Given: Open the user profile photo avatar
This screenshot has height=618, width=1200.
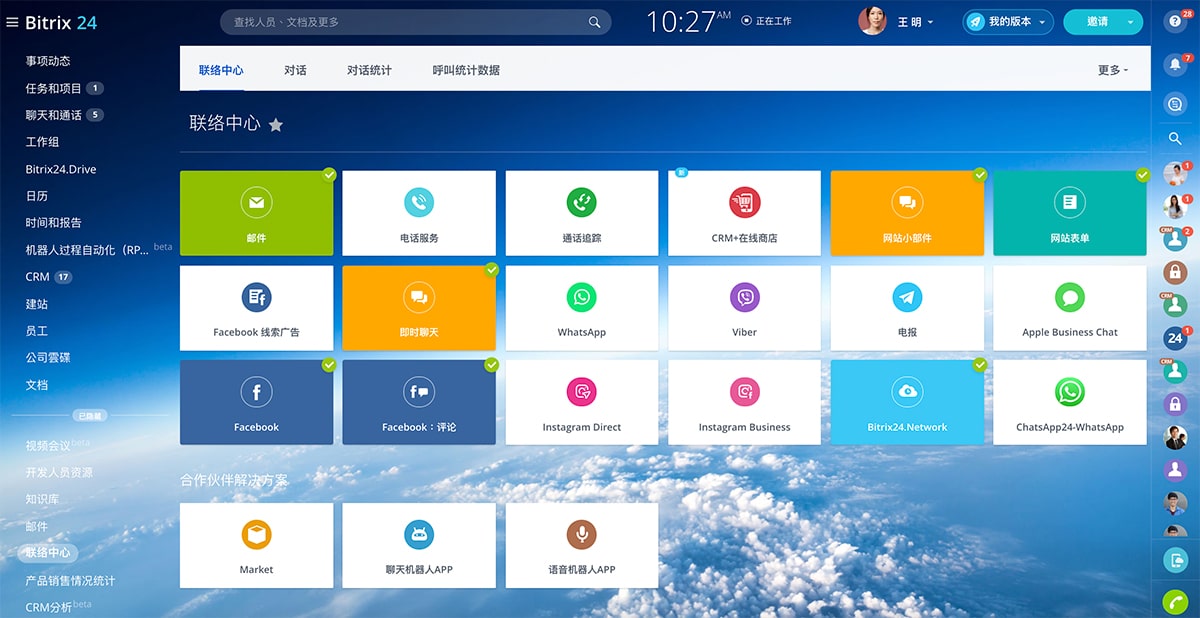Looking at the screenshot, I should 872,21.
